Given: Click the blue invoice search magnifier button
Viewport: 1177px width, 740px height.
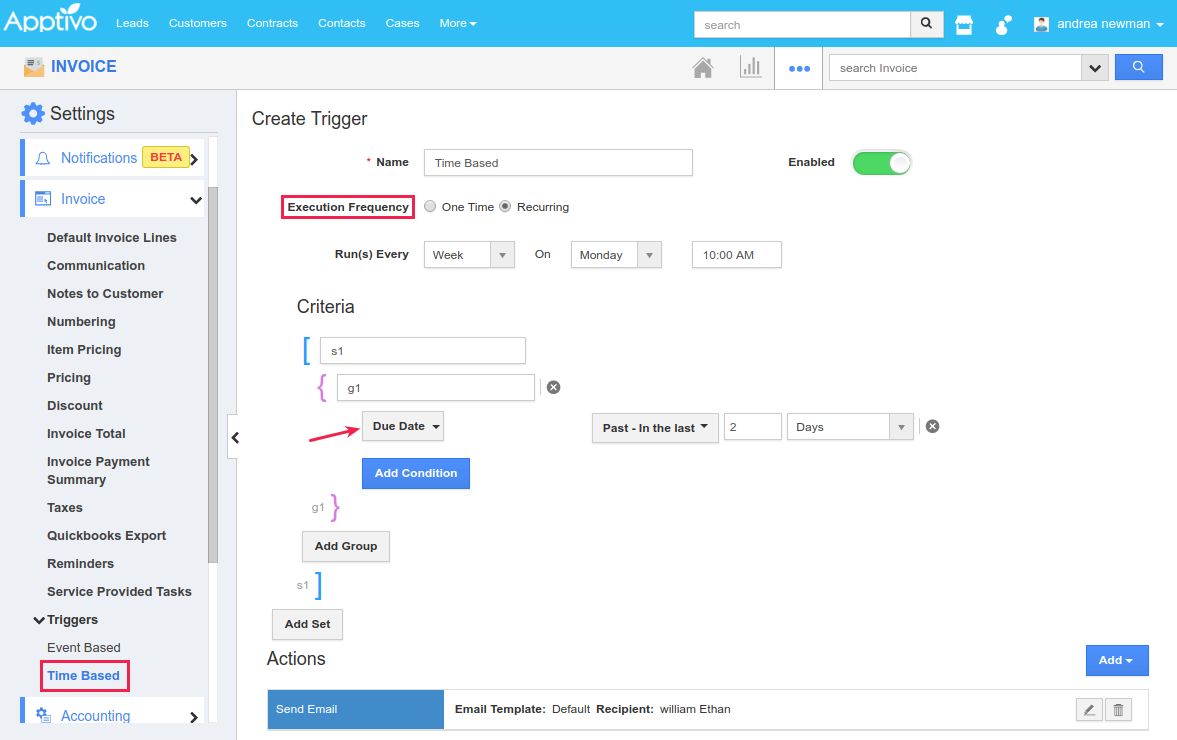Looking at the screenshot, I should pyautogui.click(x=1138, y=67).
